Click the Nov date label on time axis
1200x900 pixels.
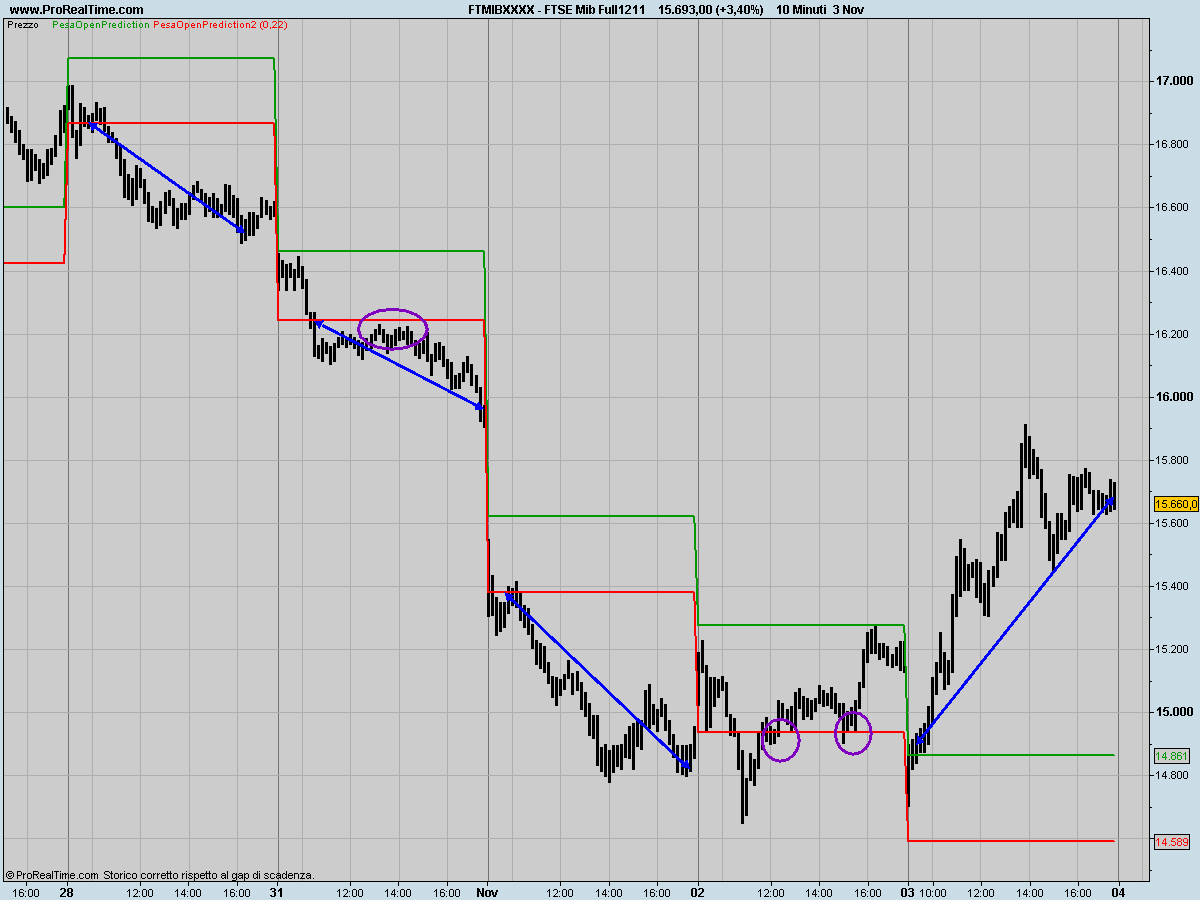click(487, 892)
